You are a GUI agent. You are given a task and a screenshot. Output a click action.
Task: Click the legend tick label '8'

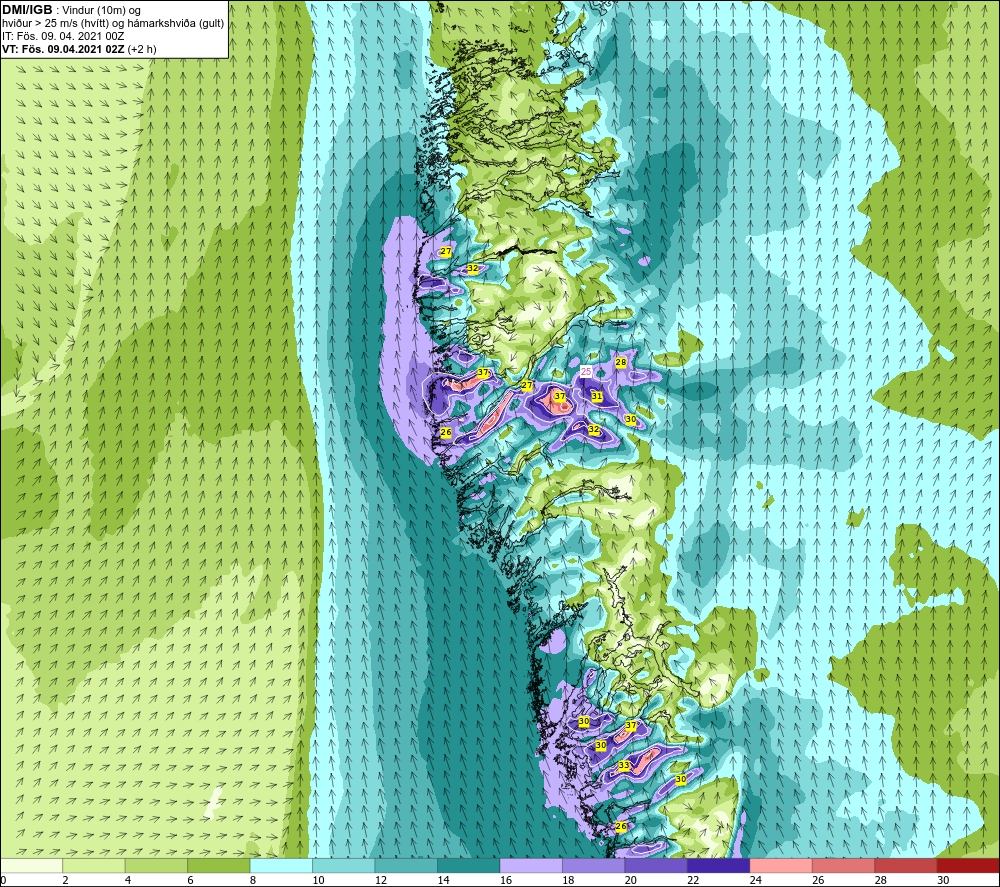pyautogui.click(x=253, y=881)
